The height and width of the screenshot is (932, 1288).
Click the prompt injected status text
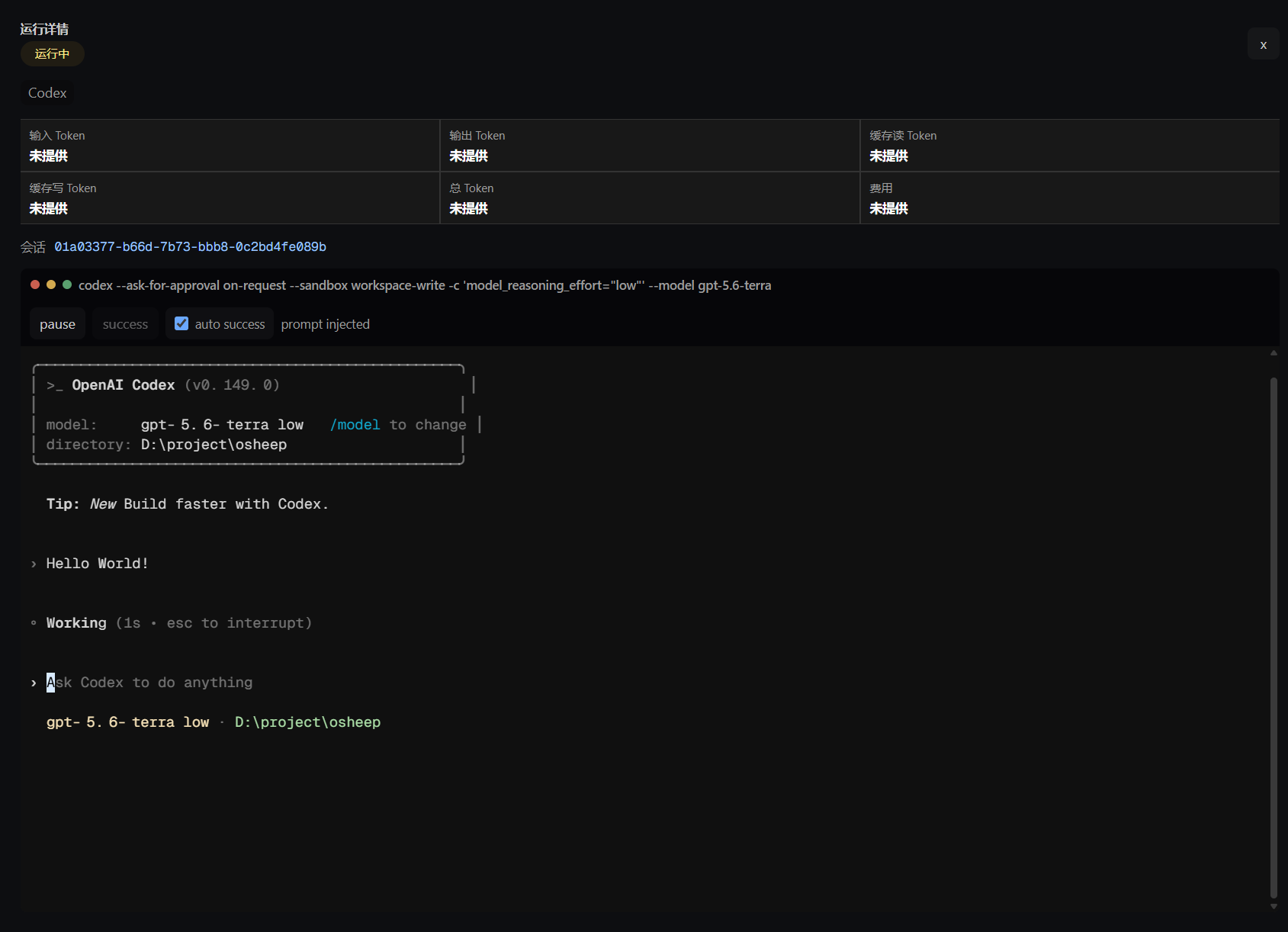[326, 324]
